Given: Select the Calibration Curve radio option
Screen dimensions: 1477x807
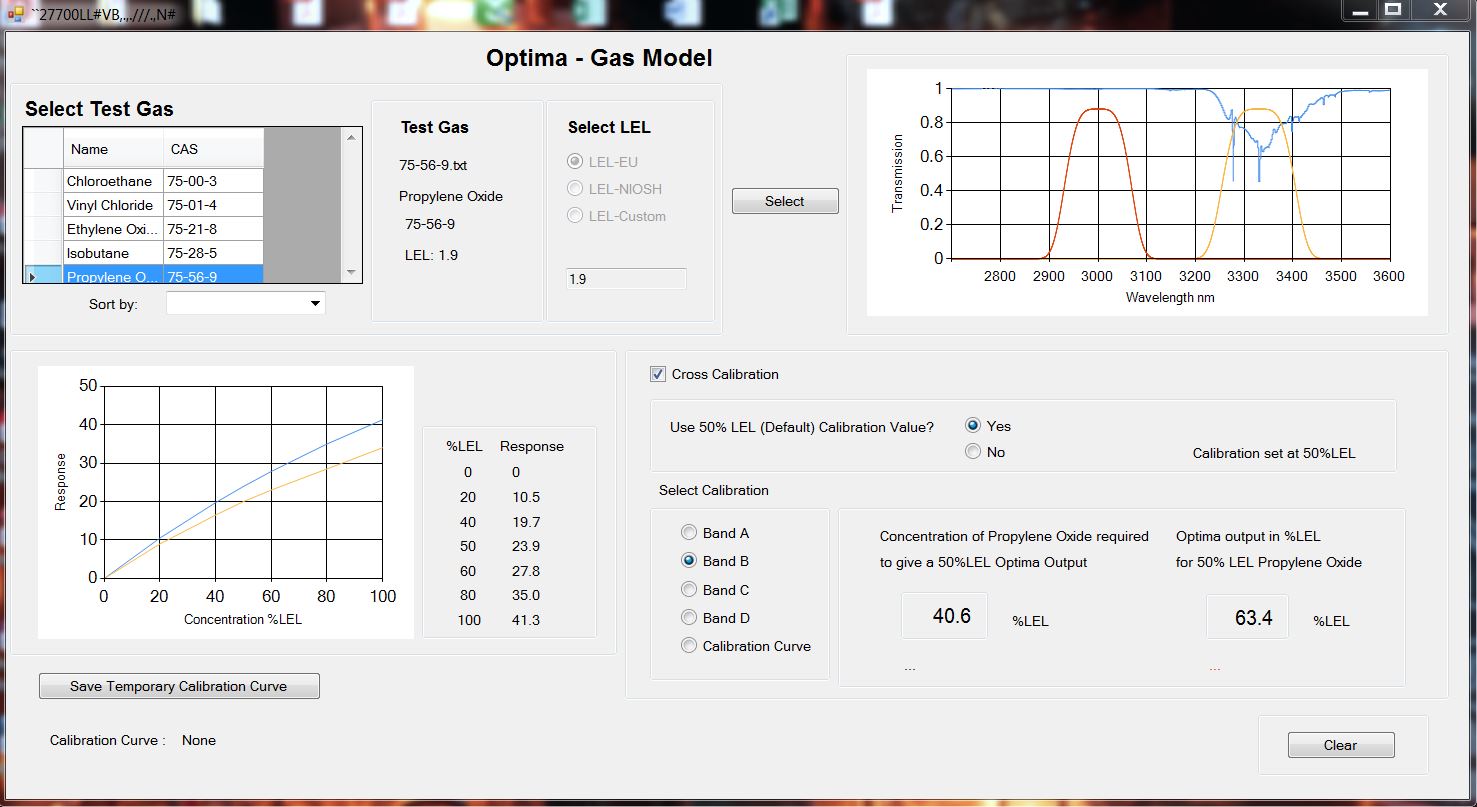Looking at the screenshot, I should click(x=689, y=646).
